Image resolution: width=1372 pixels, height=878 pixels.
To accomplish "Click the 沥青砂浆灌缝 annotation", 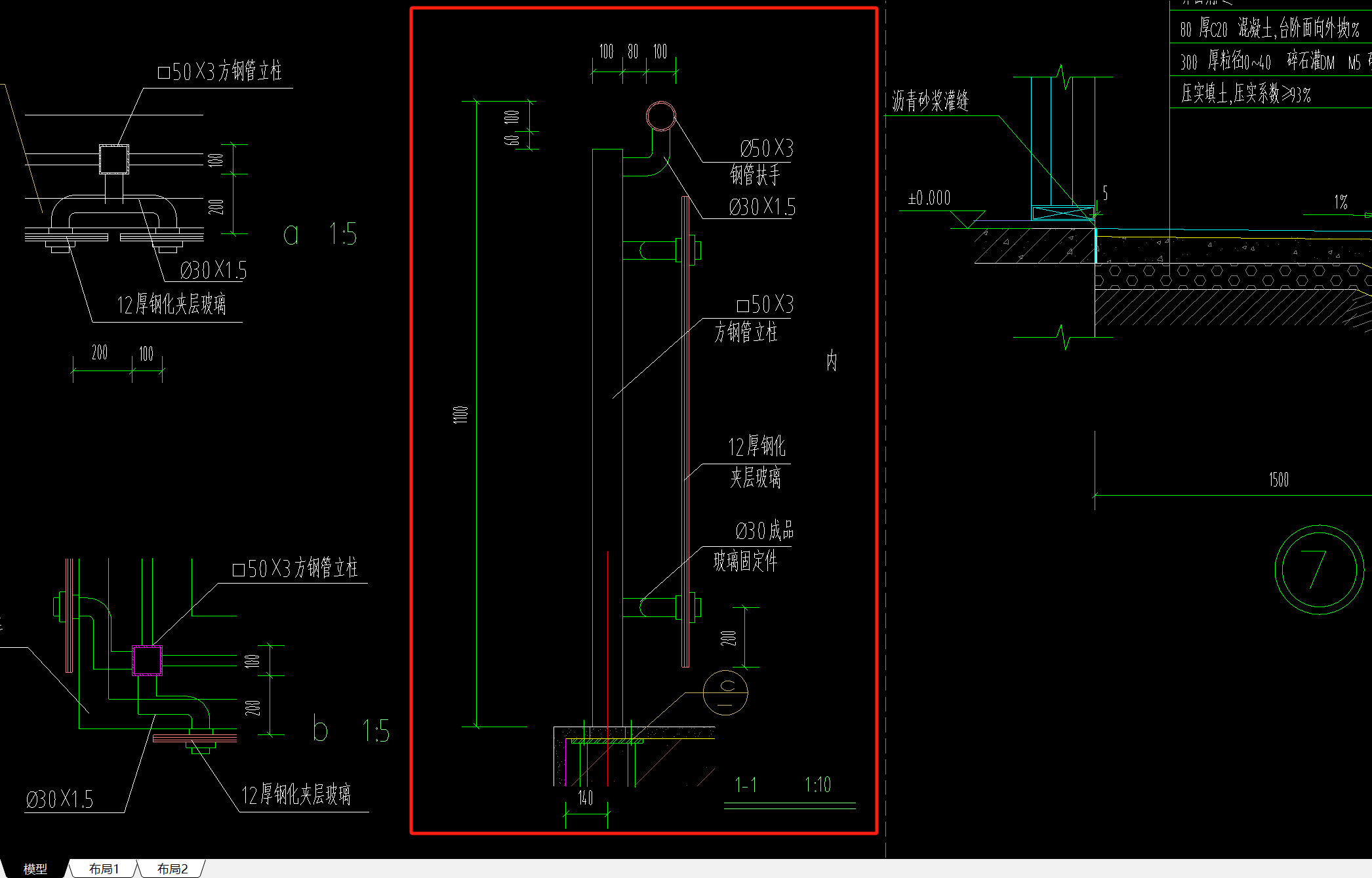I will 930,101.
